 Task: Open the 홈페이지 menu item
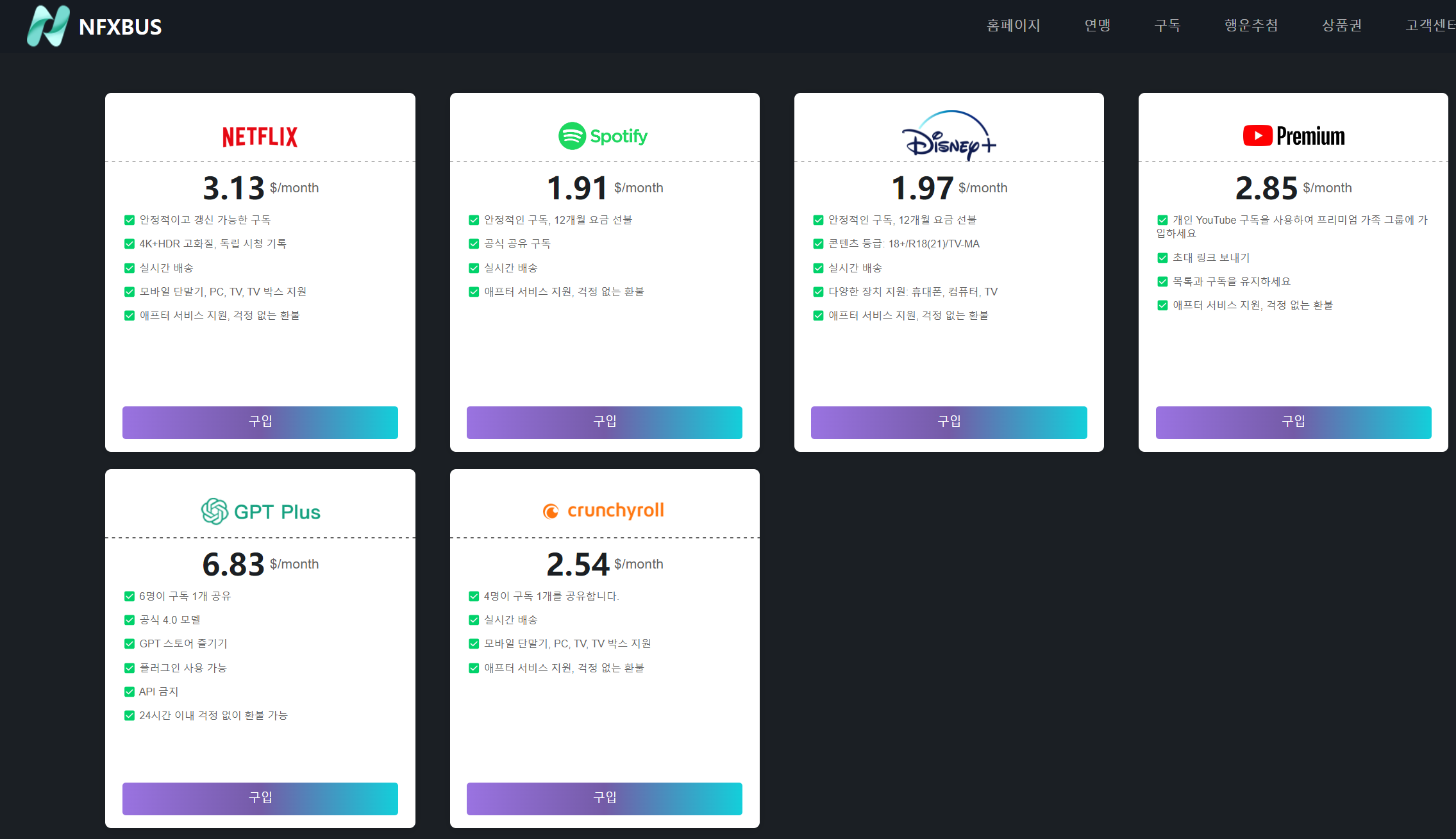1014,26
